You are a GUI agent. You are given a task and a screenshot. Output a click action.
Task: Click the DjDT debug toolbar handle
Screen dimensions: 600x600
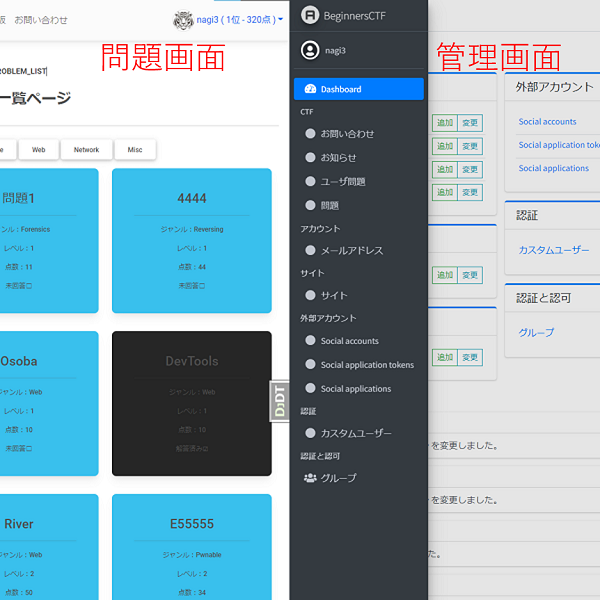pos(280,400)
